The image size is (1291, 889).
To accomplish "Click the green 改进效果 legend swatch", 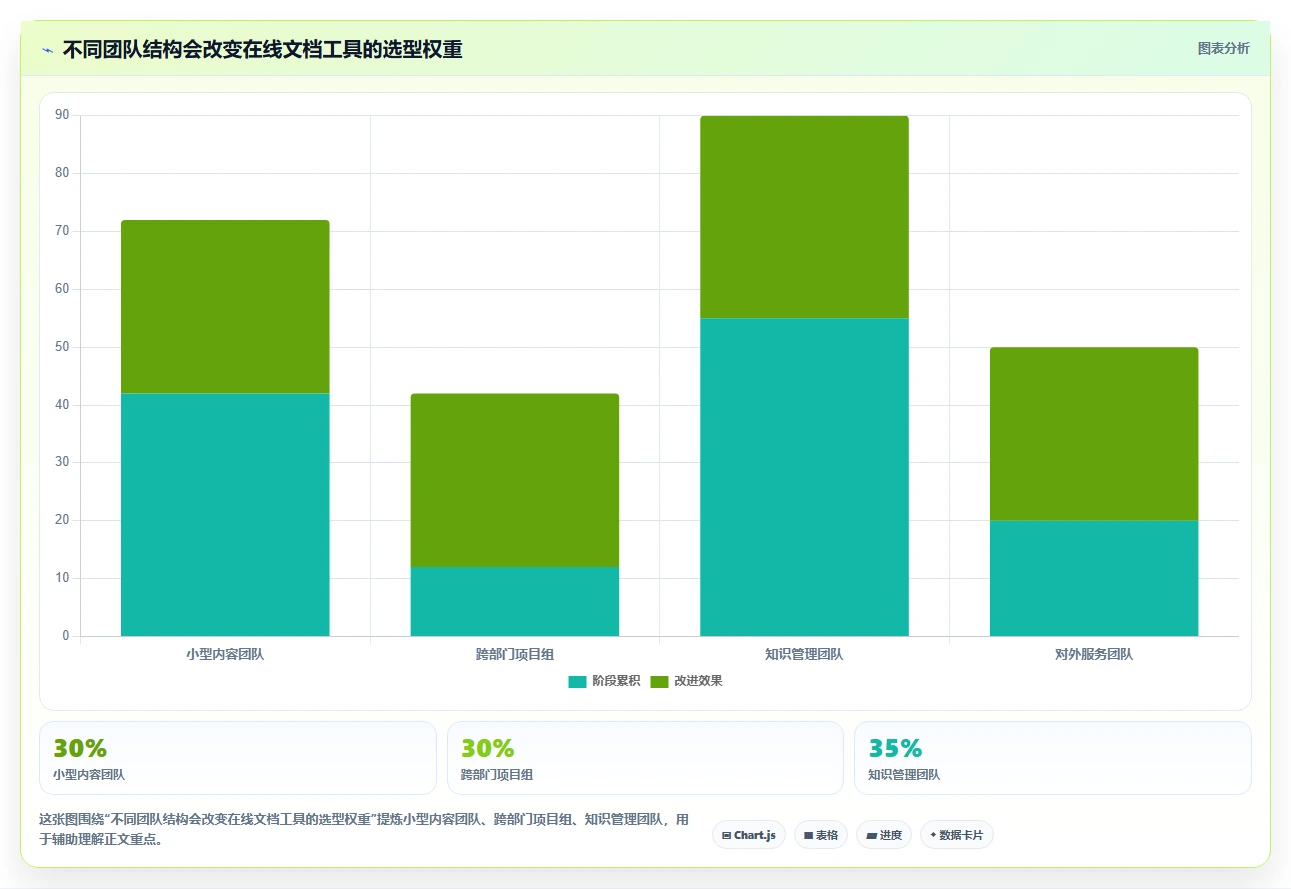I will tap(659, 681).
